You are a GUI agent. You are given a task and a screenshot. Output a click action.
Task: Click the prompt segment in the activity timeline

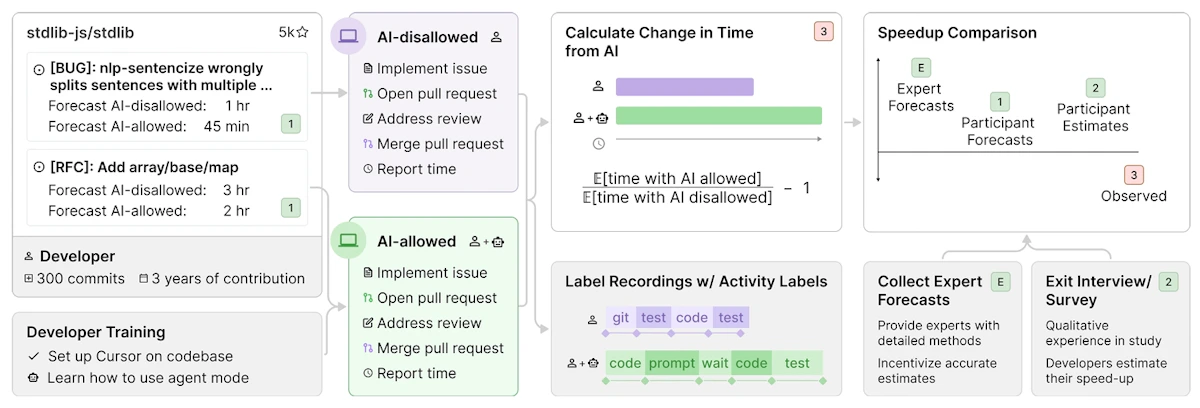(671, 363)
